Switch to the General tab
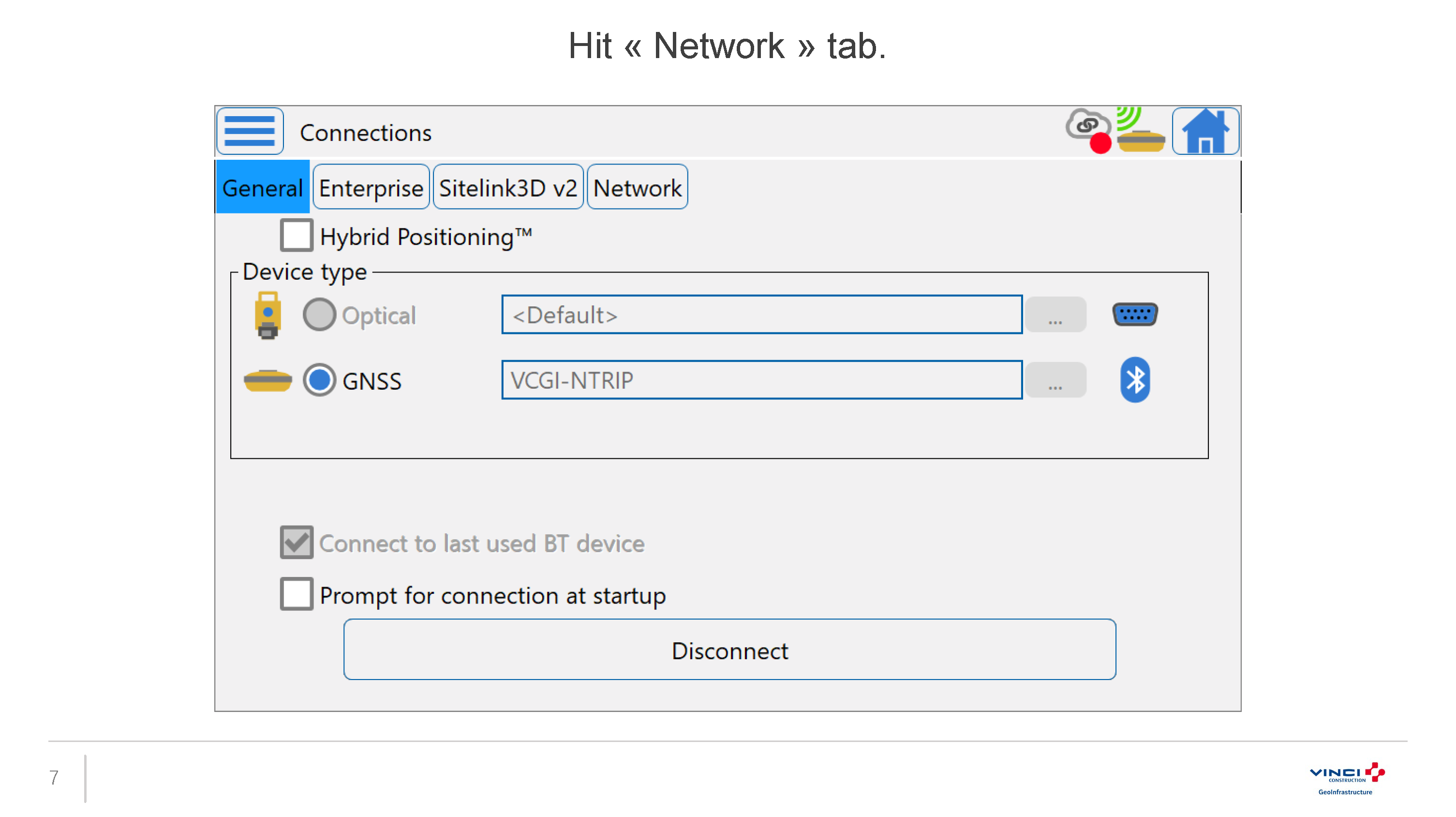The height and width of the screenshot is (817, 1456). tap(263, 187)
